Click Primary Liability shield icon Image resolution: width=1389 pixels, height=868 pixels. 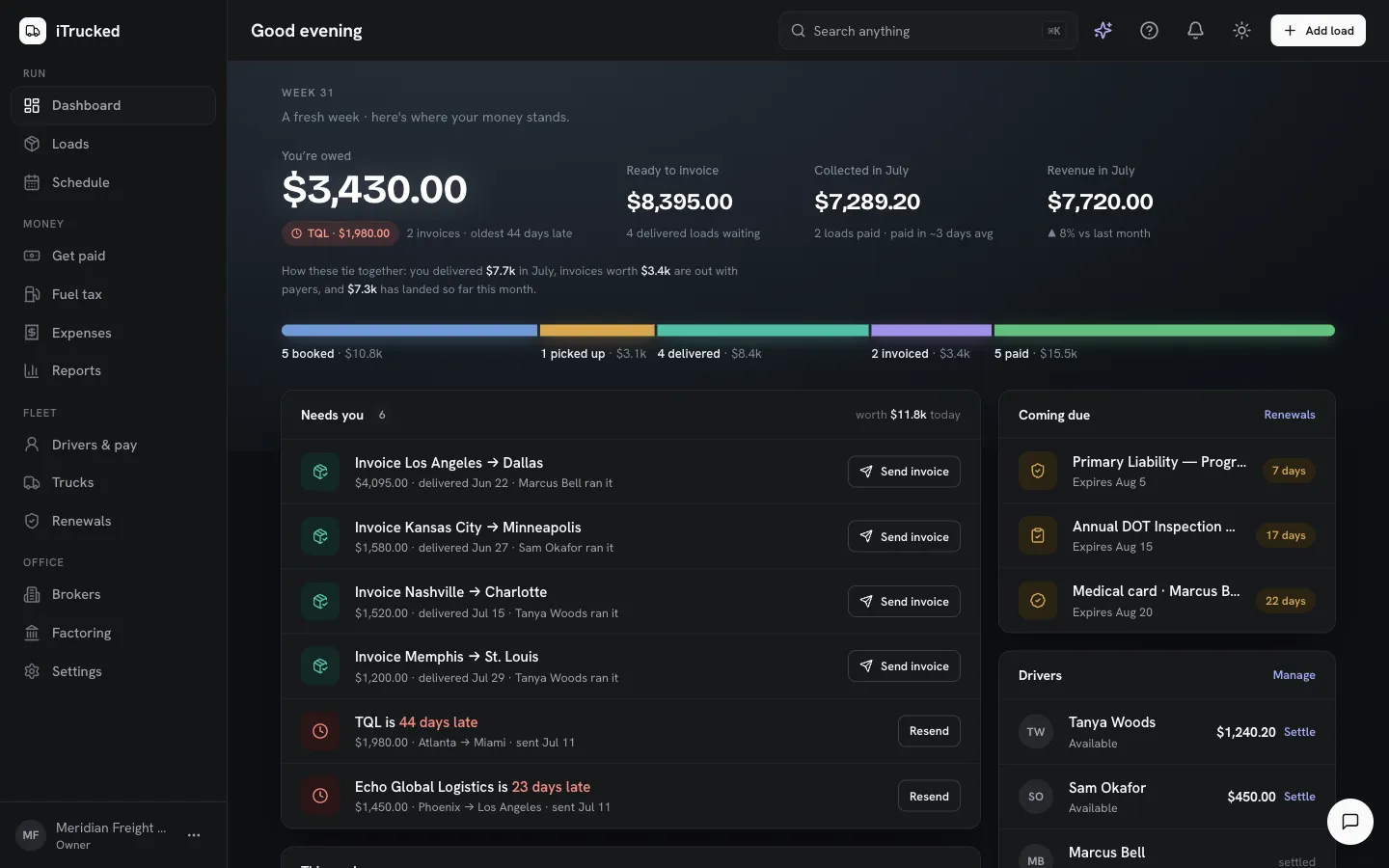[1038, 471]
